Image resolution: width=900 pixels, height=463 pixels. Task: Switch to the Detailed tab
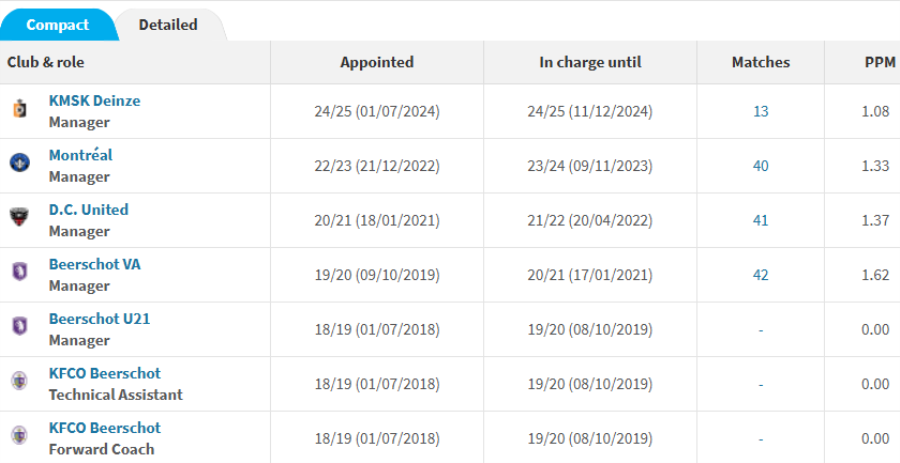tap(168, 24)
